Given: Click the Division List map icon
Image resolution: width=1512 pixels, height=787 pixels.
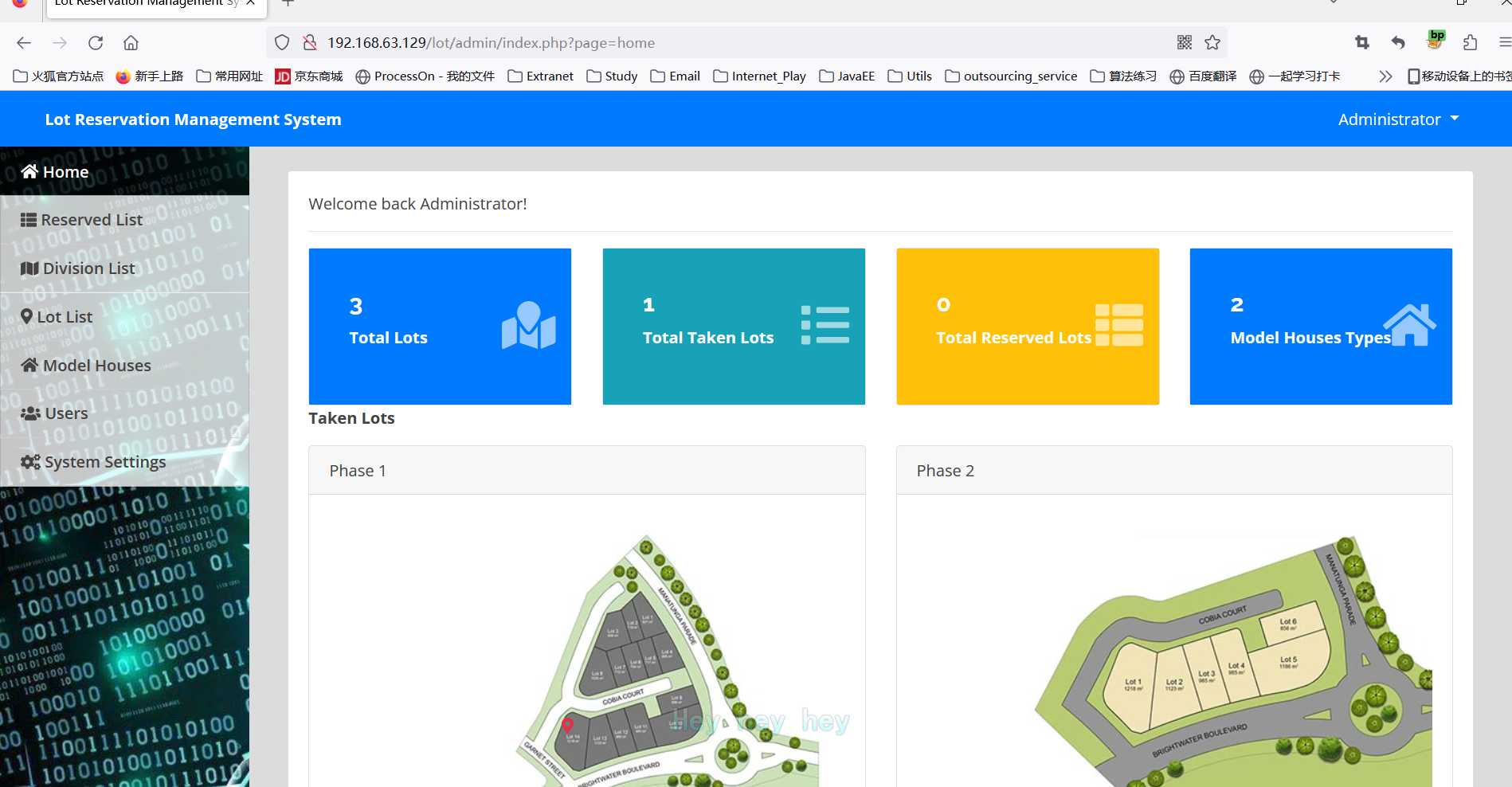Looking at the screenshot, I should pos(29,268).
